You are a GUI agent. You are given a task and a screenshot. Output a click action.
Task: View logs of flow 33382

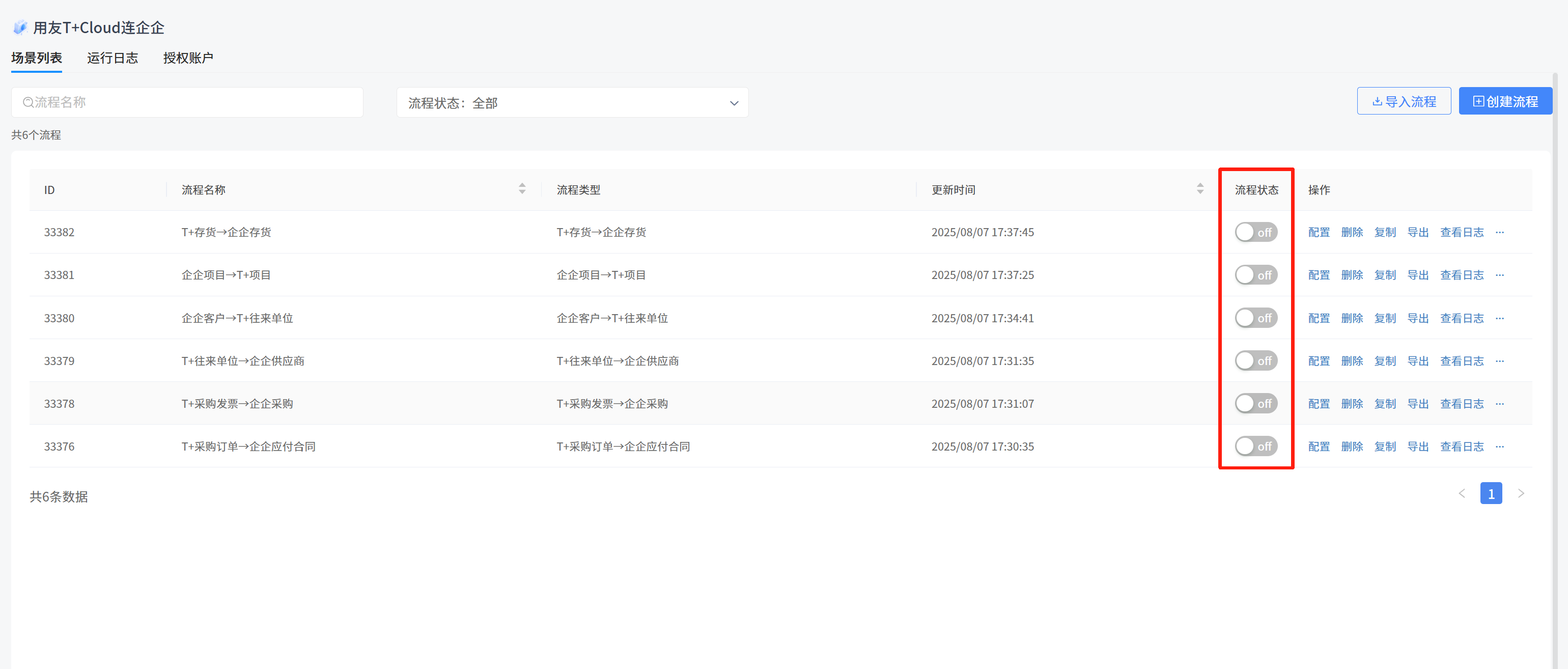1462,233
